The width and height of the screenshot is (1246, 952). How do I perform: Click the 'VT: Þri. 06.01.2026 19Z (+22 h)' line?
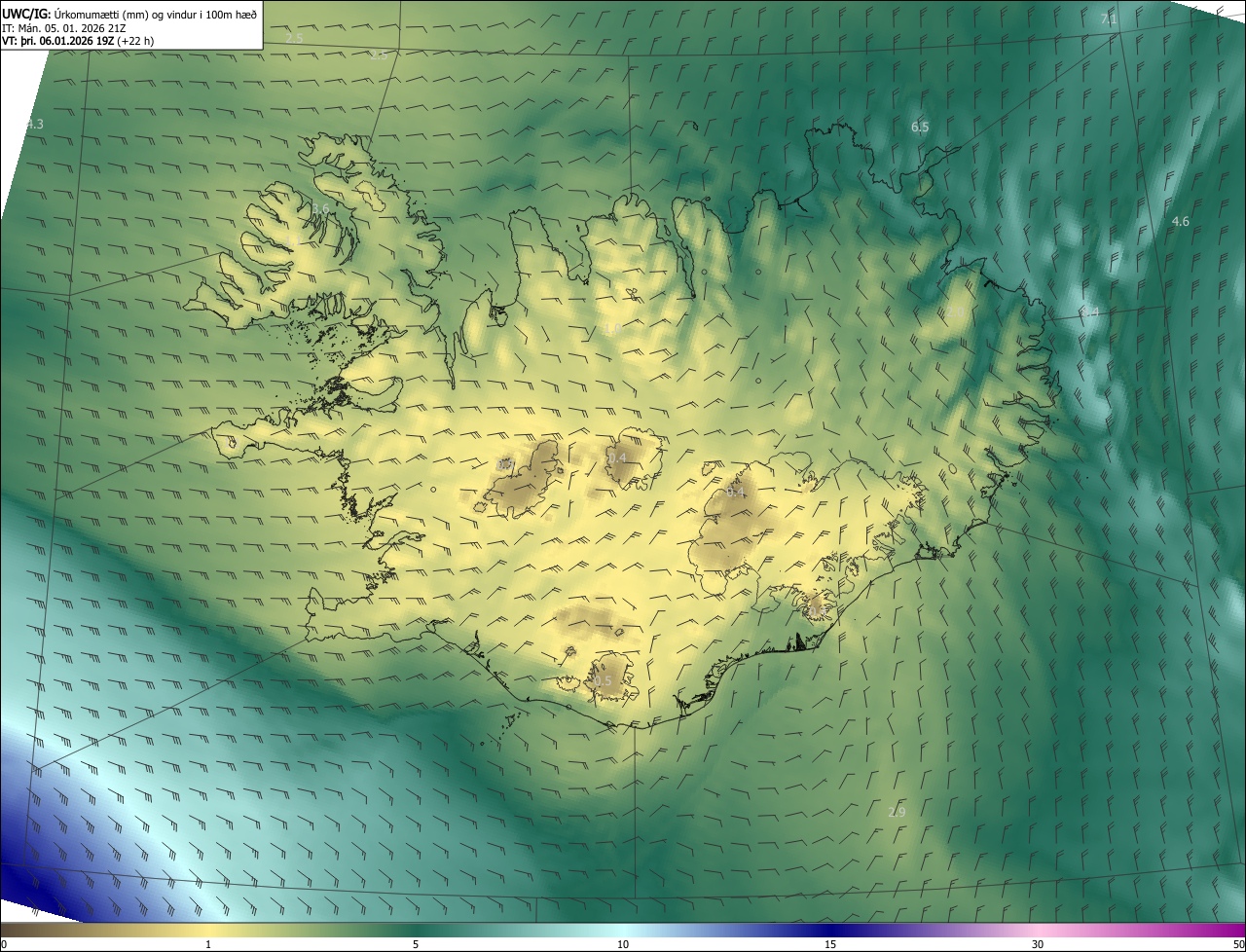click(x=78, y=41)
